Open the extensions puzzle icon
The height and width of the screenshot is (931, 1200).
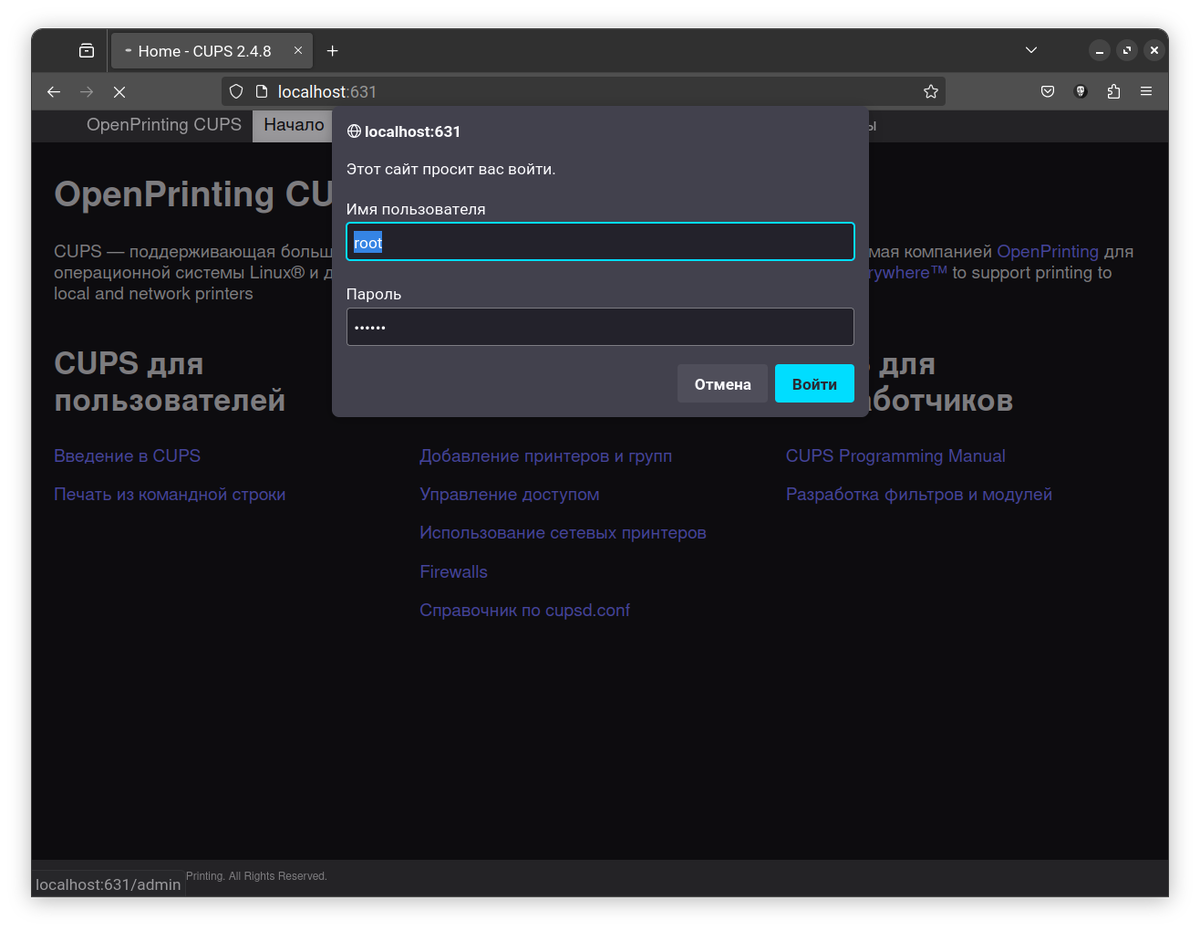(1114, 92)
